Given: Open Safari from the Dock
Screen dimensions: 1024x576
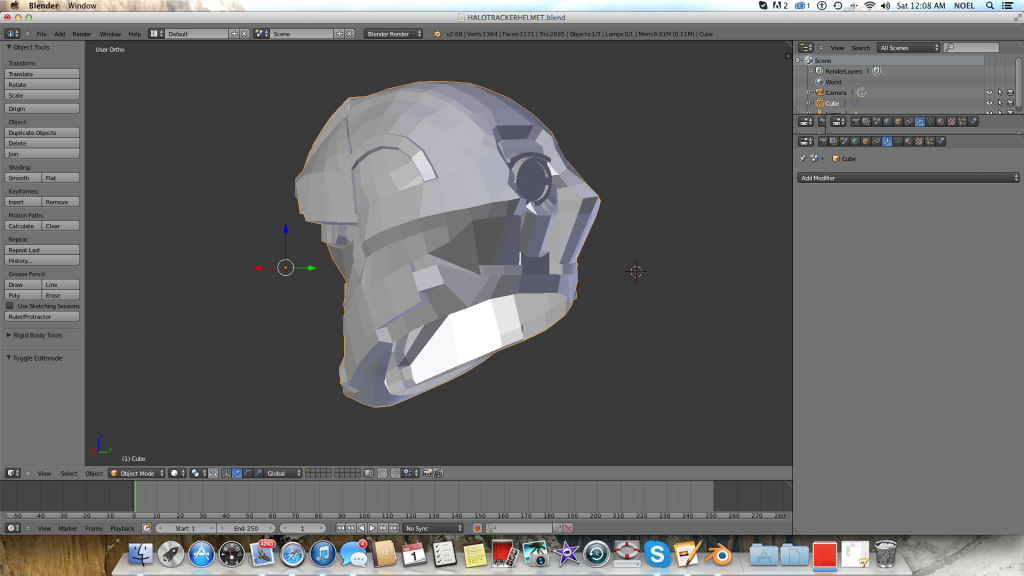Looking at the screenshot, I should 292,554.
